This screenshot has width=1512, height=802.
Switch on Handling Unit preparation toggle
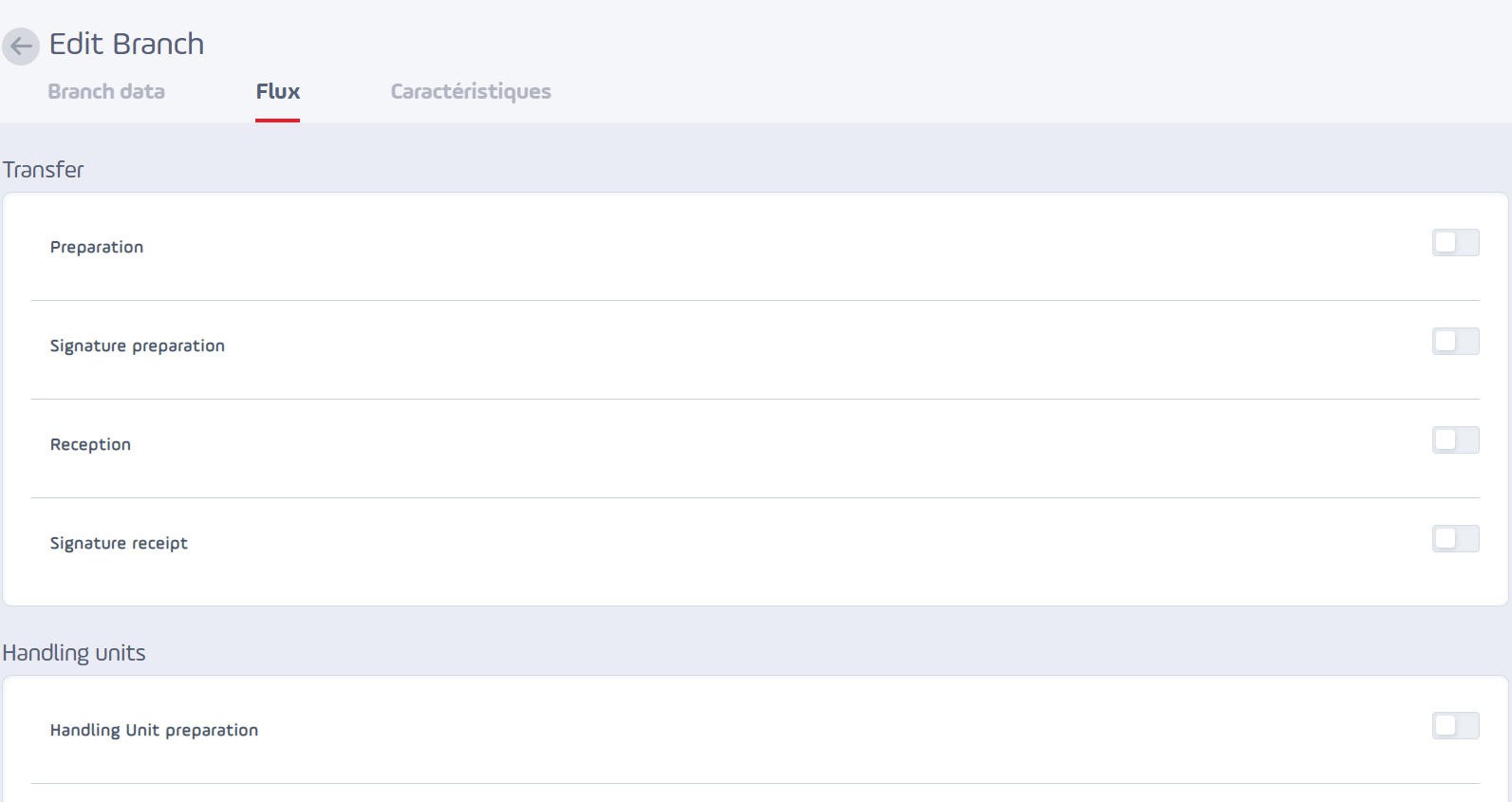(1455, 726)
